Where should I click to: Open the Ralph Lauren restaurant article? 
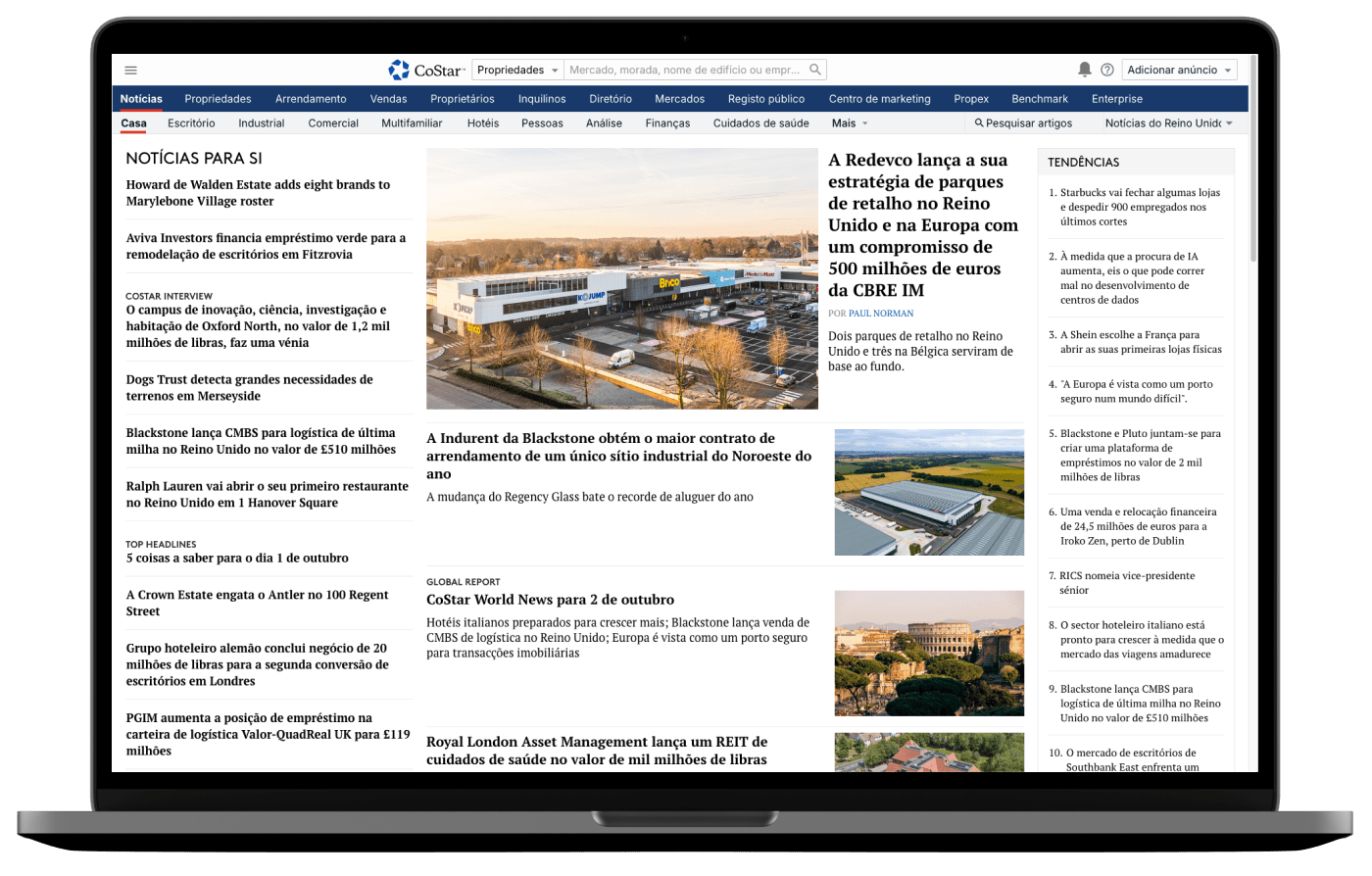coord(267,494)
